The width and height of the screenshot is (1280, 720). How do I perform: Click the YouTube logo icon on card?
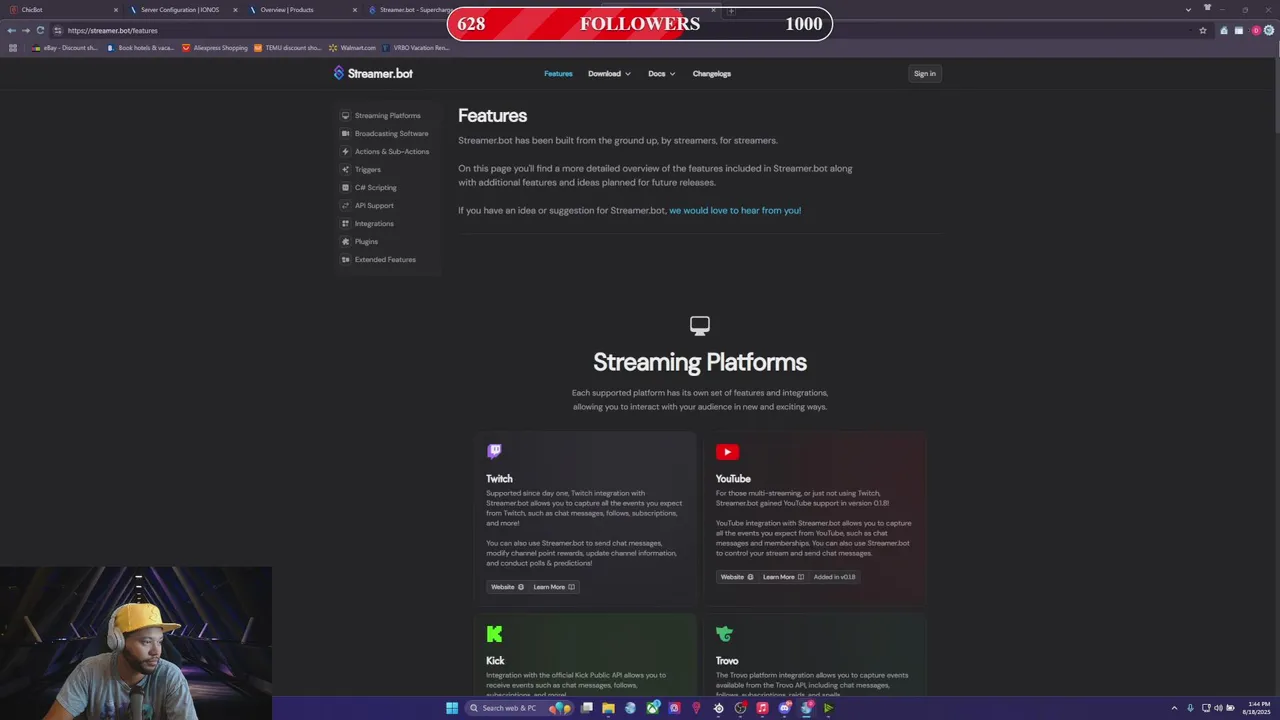727,452
